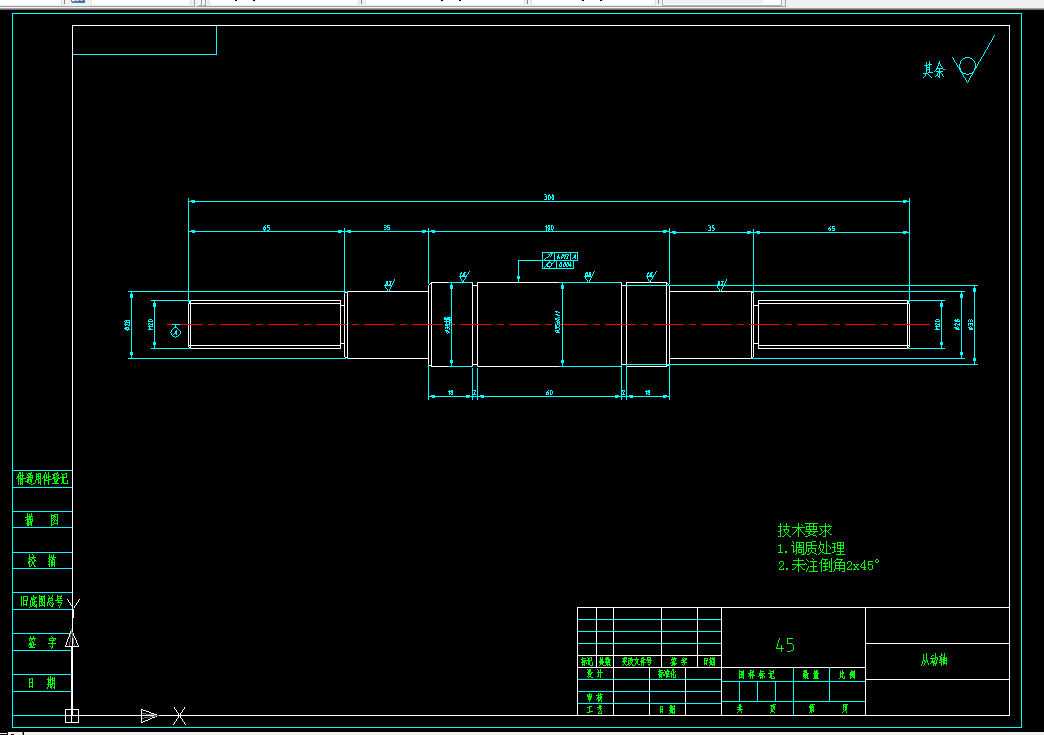
Task: Select the 技术要求 heading text
Action: 805,530
